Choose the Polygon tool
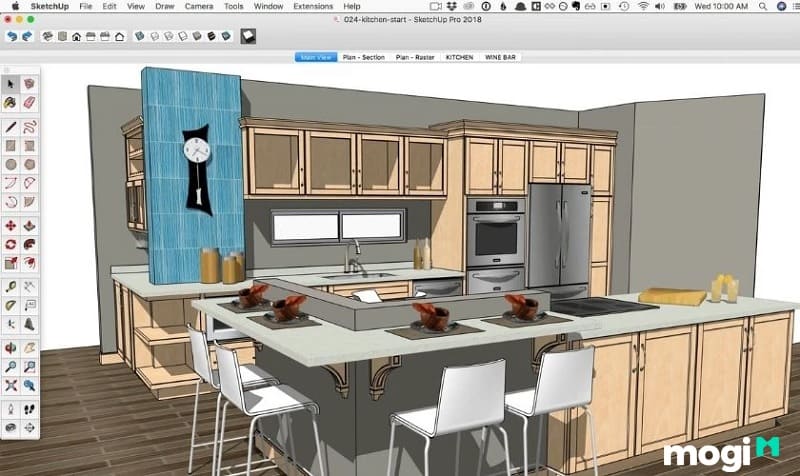 click(30, 164)
